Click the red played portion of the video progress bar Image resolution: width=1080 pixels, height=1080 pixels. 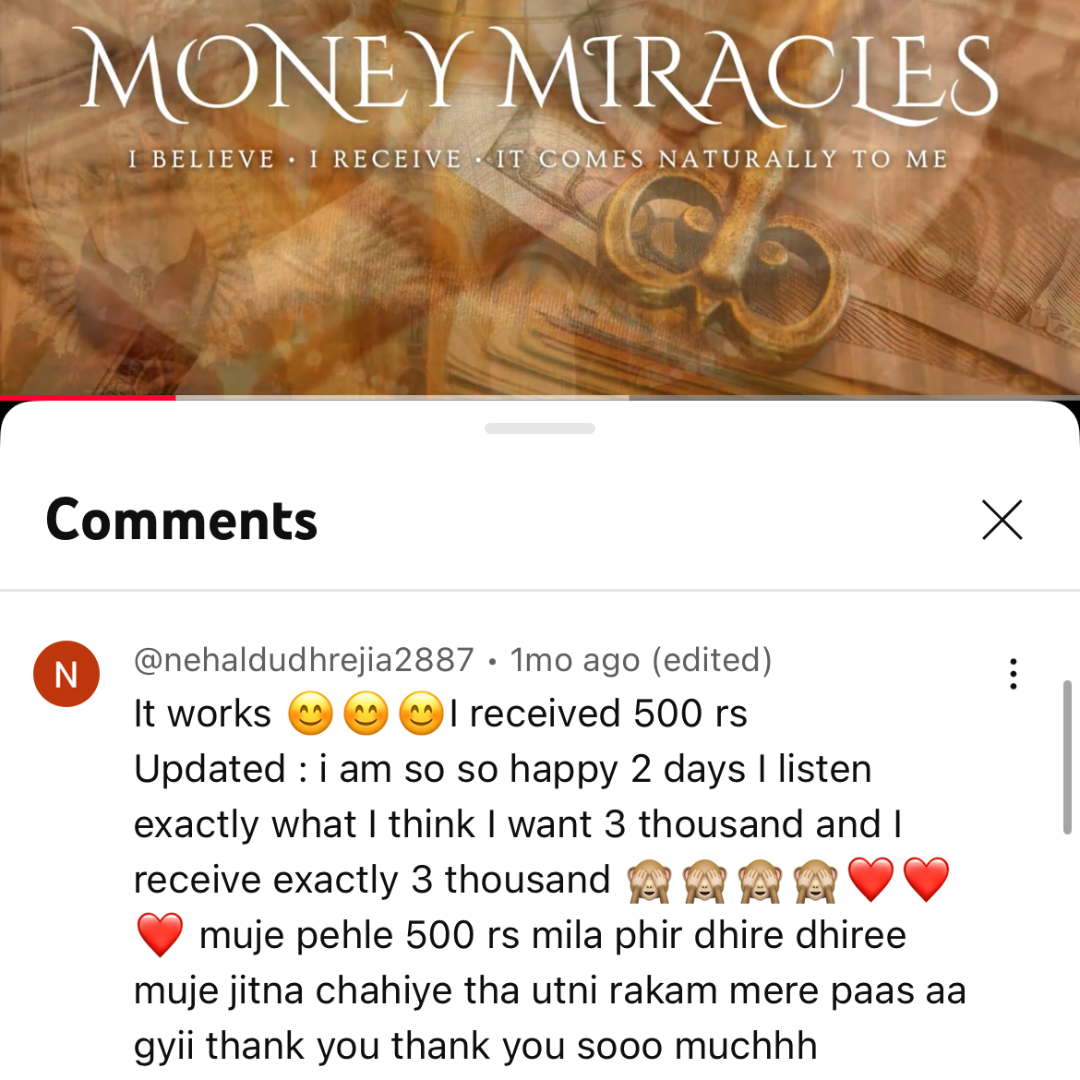[x=87, y=397]
